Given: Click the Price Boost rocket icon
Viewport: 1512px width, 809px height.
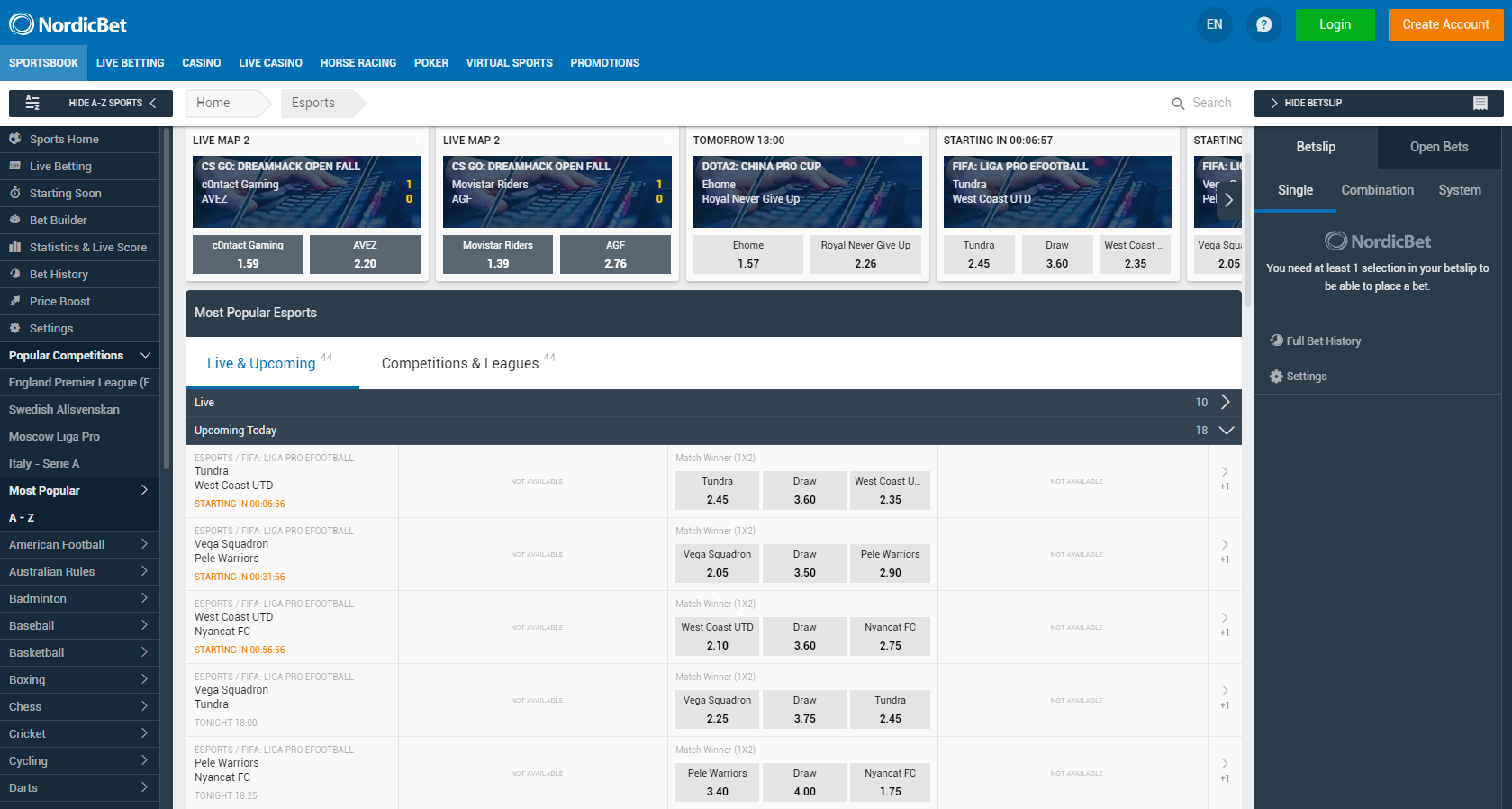Looking at the screenshot, I should (14, 301).
